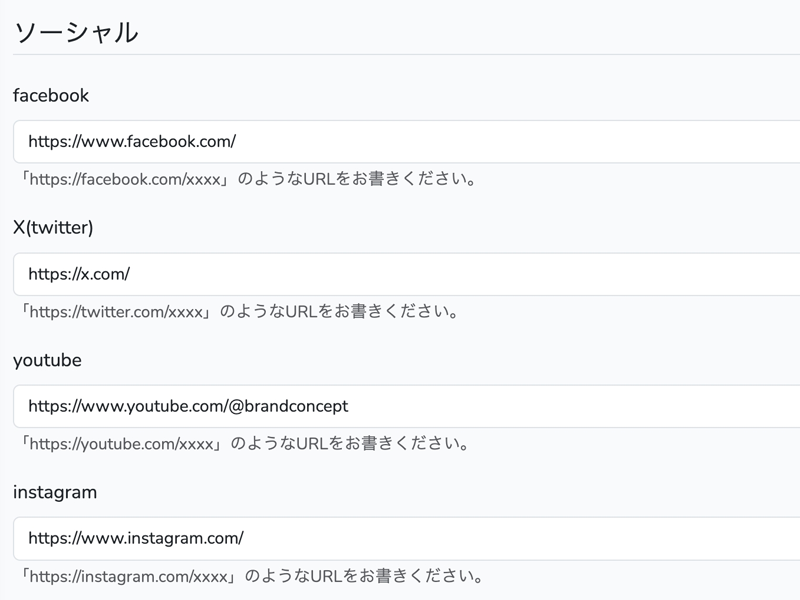Click the "https://twitter.com/xxxx" example in hint
Screen dimensions: 800x600
(x=115, y=312)
